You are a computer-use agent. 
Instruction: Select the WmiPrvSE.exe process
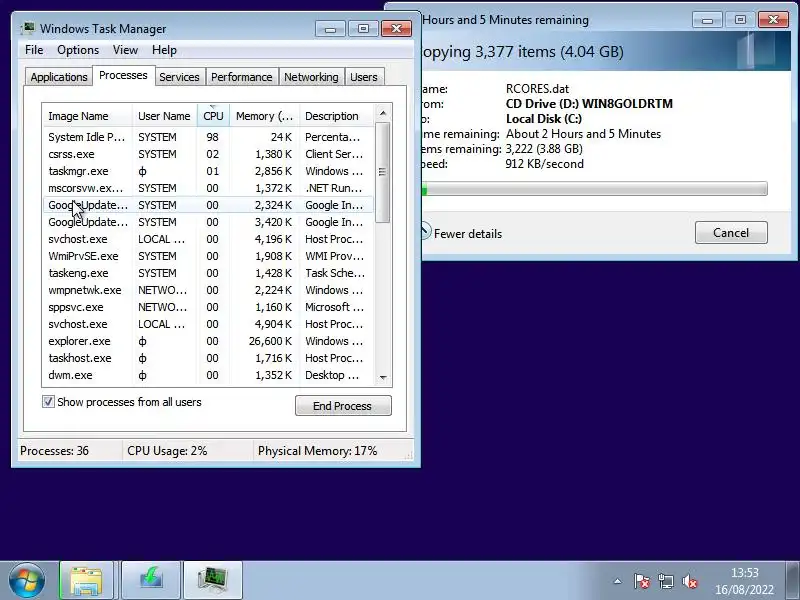tap(208, 256)
